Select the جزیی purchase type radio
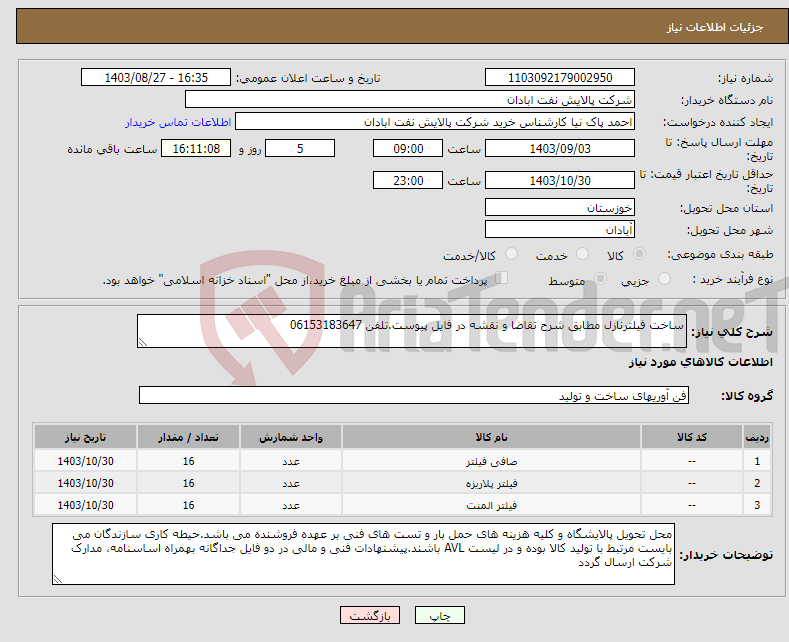The image size is (789, 642). [664, 279]
